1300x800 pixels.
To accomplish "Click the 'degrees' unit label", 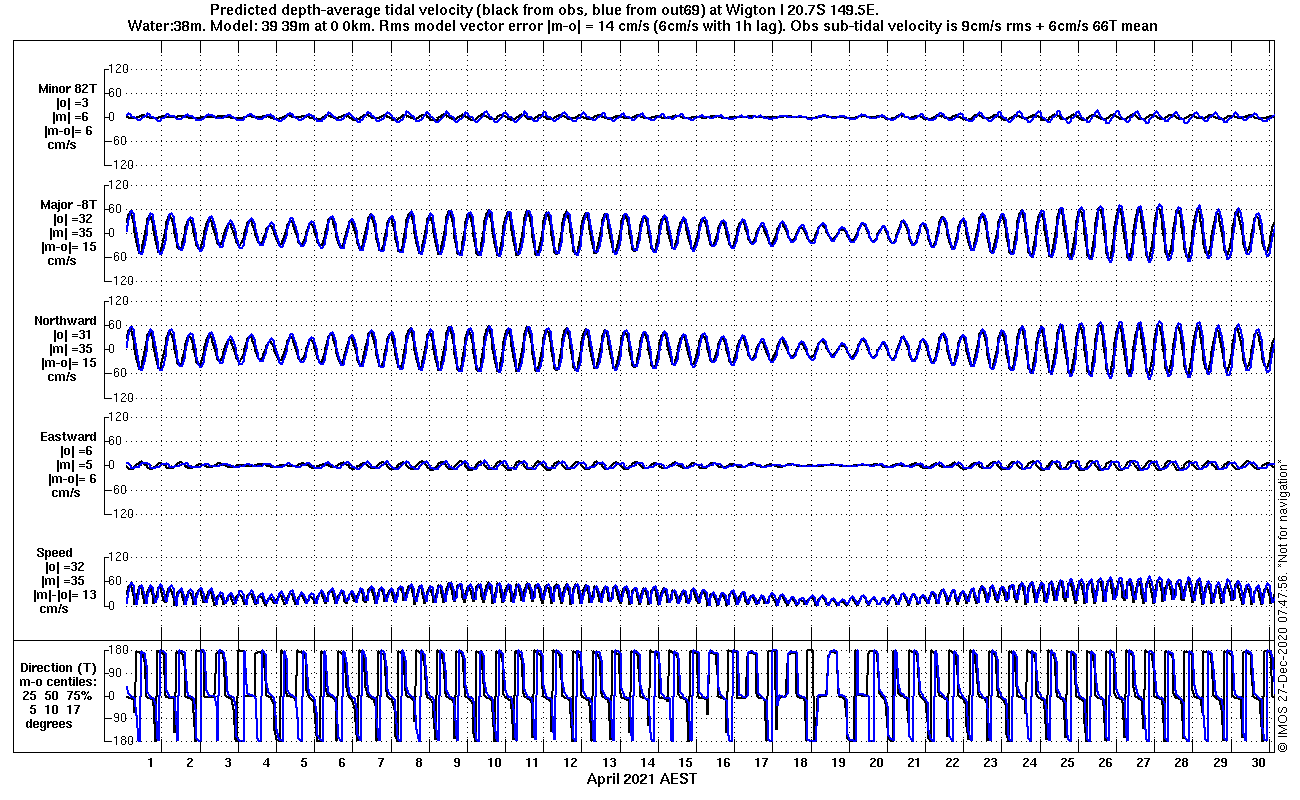I will click(49, 724).
